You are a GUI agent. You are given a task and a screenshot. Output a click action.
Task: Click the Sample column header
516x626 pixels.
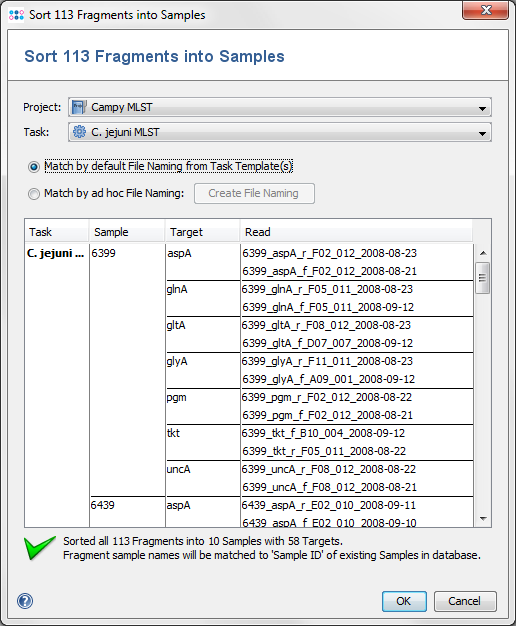[x=127, y=232]
